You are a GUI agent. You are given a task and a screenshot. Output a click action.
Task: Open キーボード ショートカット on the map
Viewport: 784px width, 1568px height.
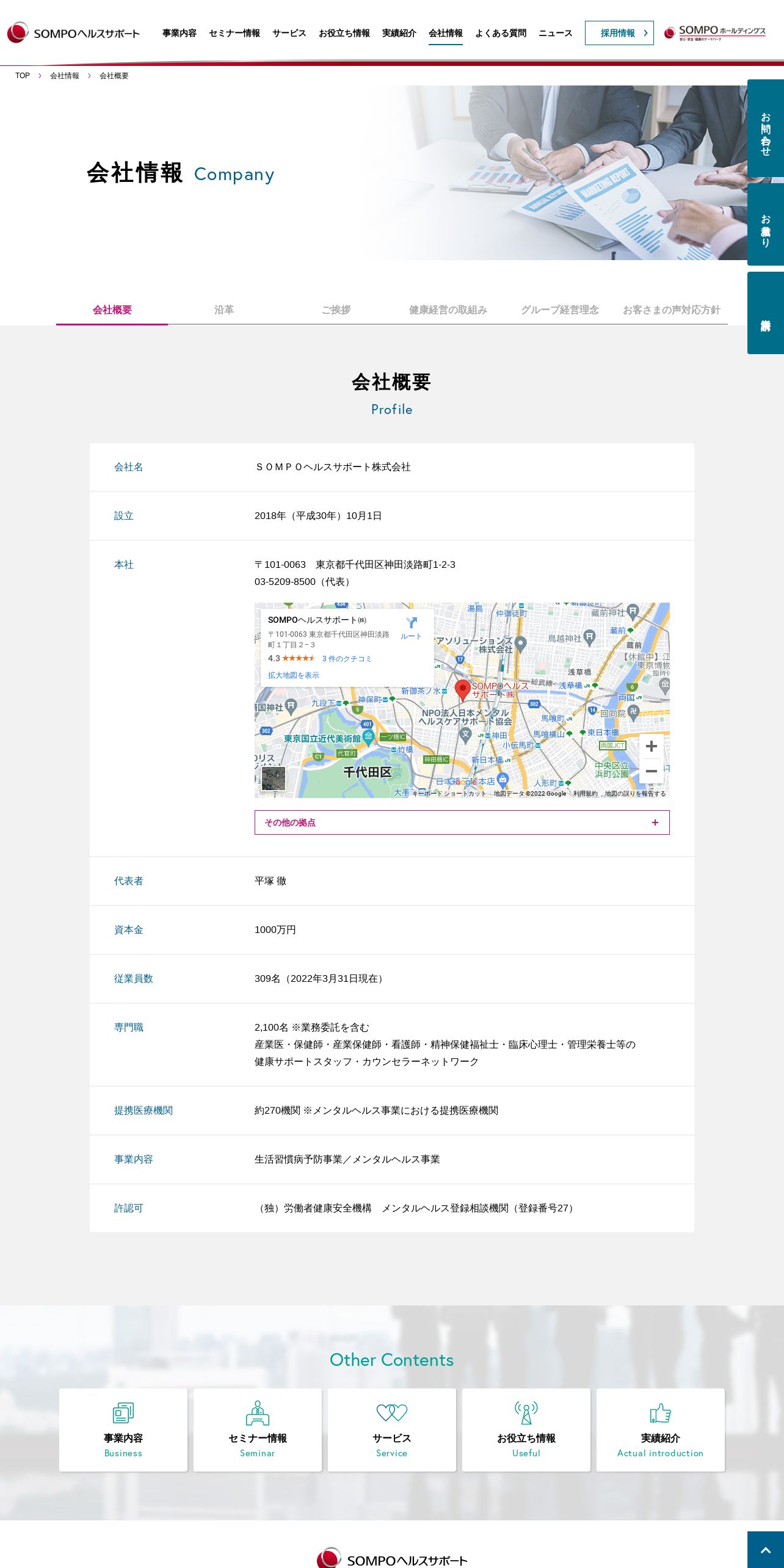[x=449, y=794]
